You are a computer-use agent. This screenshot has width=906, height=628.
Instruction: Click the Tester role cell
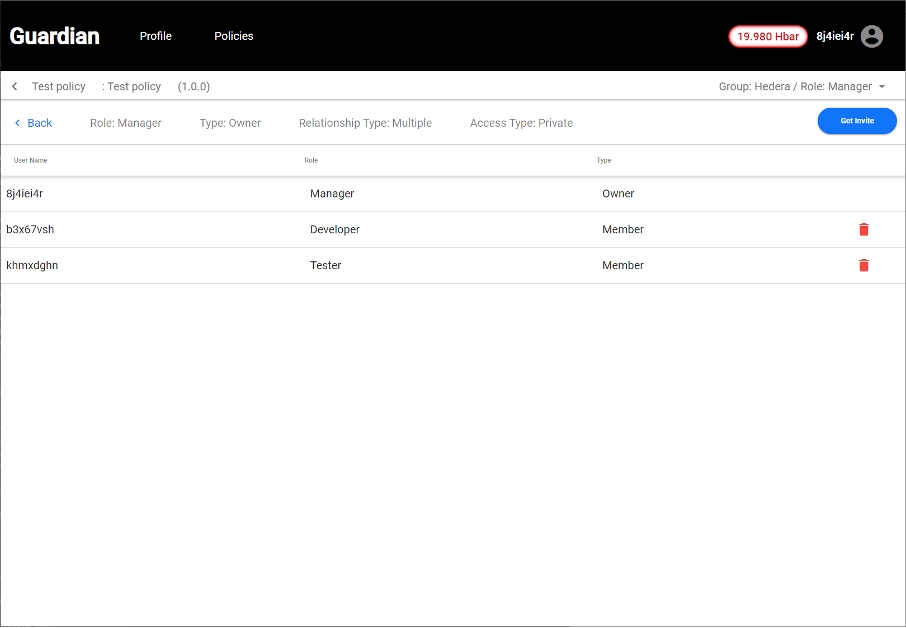coord(326,266)
